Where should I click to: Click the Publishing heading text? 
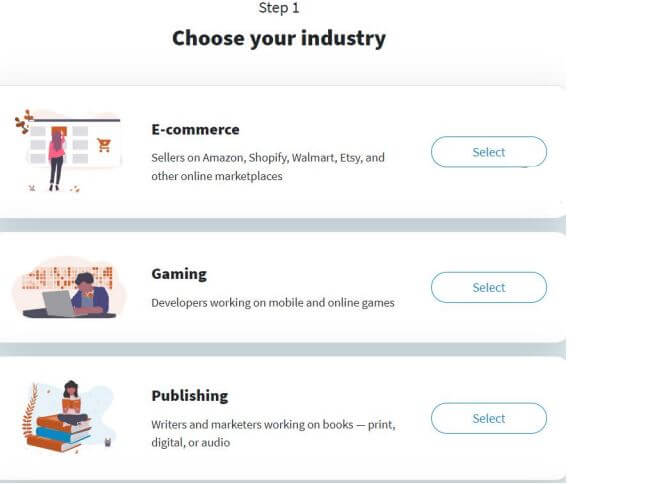tap(190, 395)
